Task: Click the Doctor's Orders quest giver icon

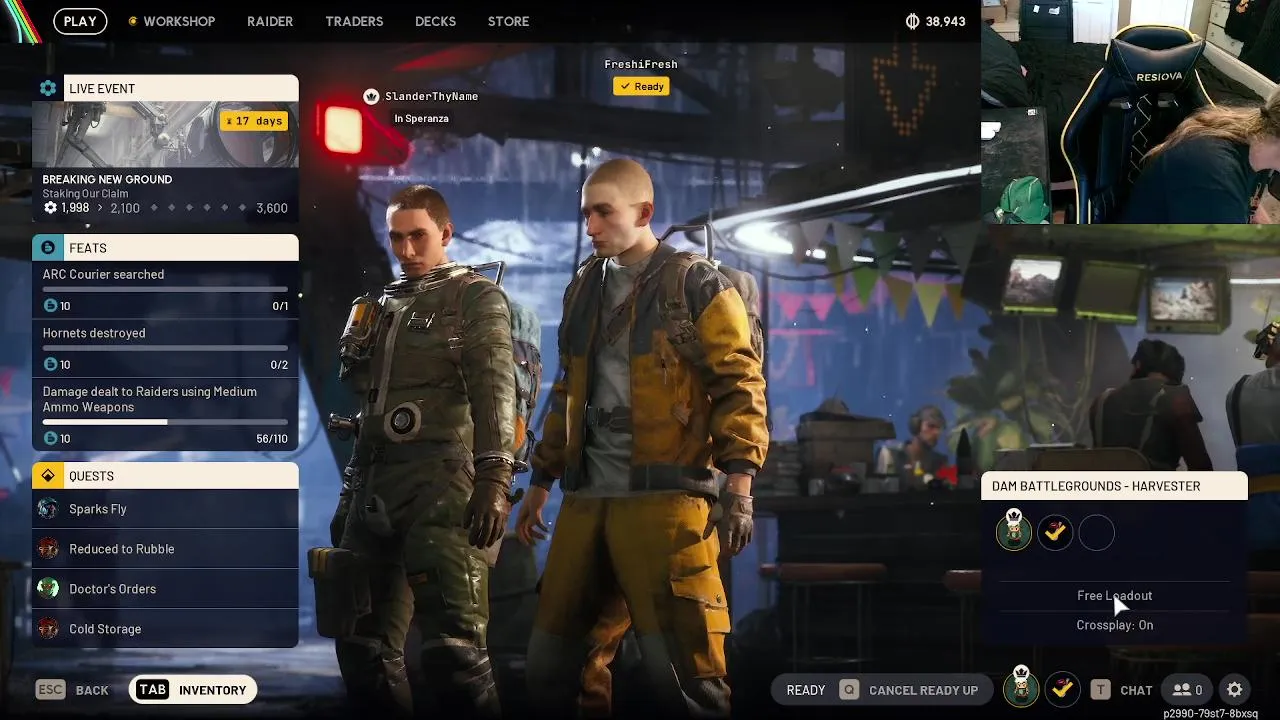Action: click(48, 589)
